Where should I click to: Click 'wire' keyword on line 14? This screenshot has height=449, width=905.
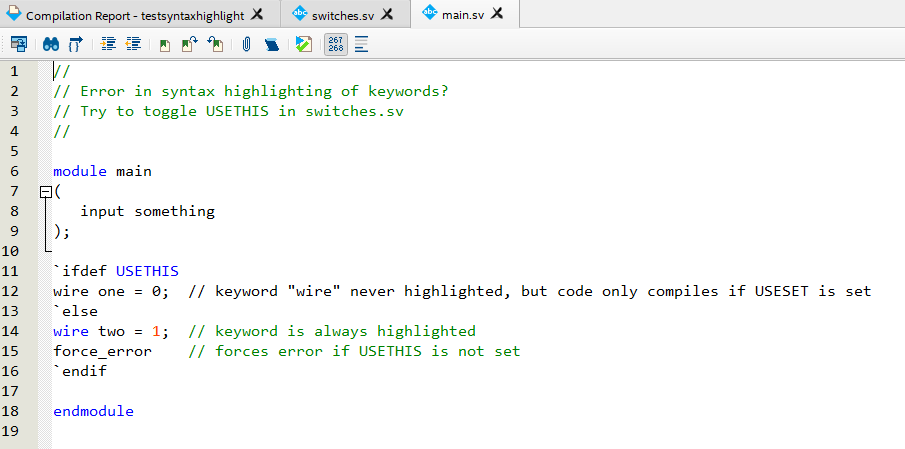click(71, 331)
